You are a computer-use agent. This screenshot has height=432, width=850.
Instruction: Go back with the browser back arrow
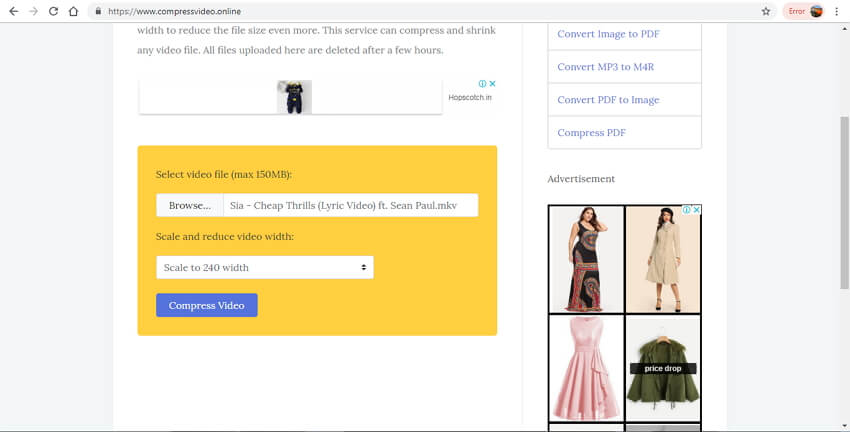click(x=14, y=11)
